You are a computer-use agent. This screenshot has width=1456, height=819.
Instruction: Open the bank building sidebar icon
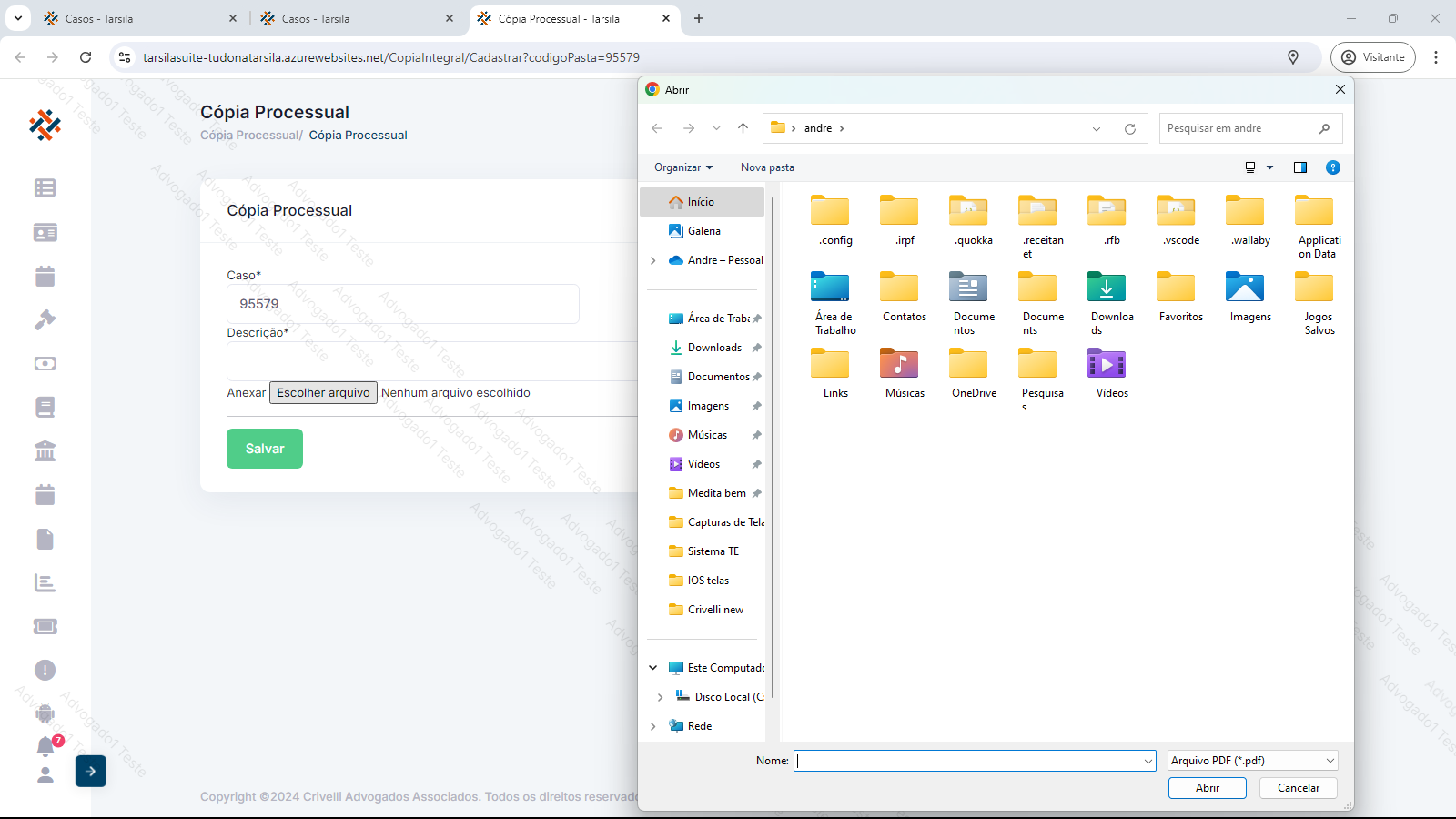(x=45, y=450)
